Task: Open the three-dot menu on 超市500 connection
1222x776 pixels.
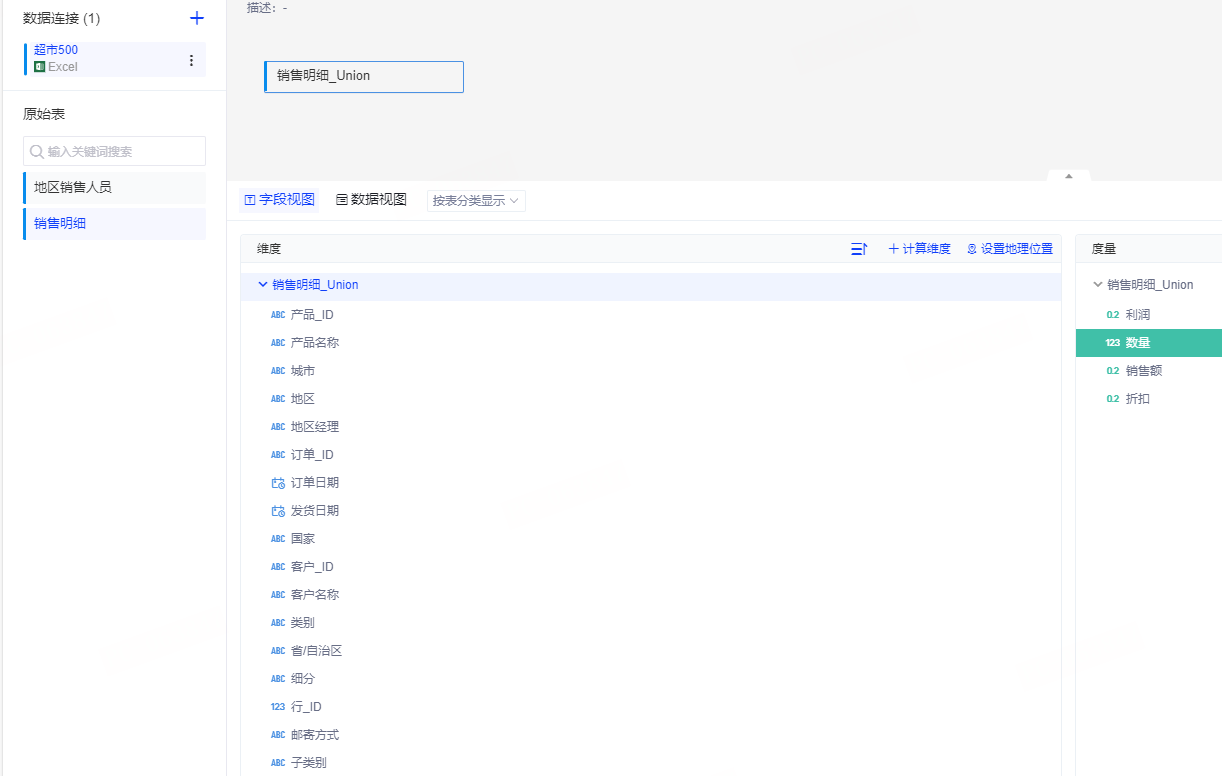Action: coord(191,61)
